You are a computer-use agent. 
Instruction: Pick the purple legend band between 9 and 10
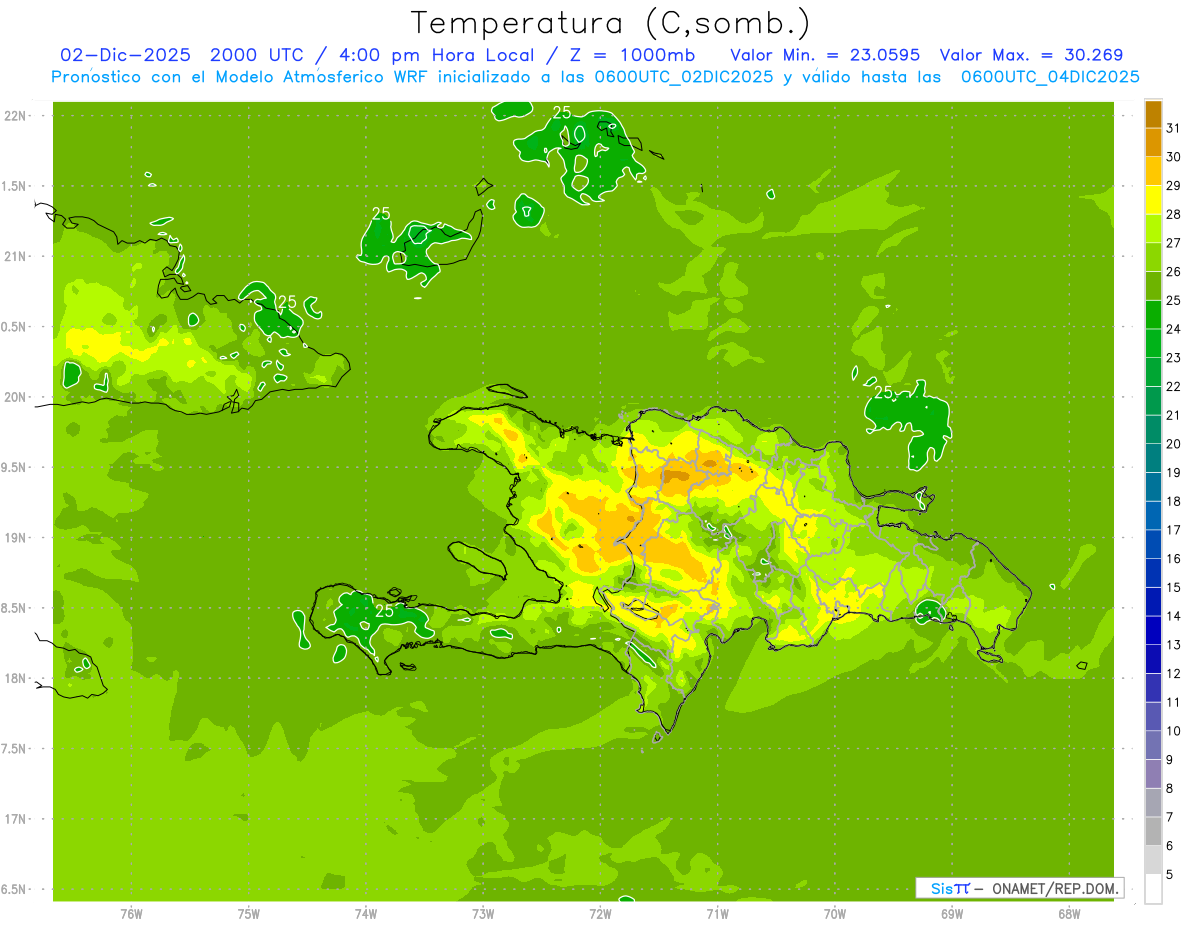click(1153, 746)
